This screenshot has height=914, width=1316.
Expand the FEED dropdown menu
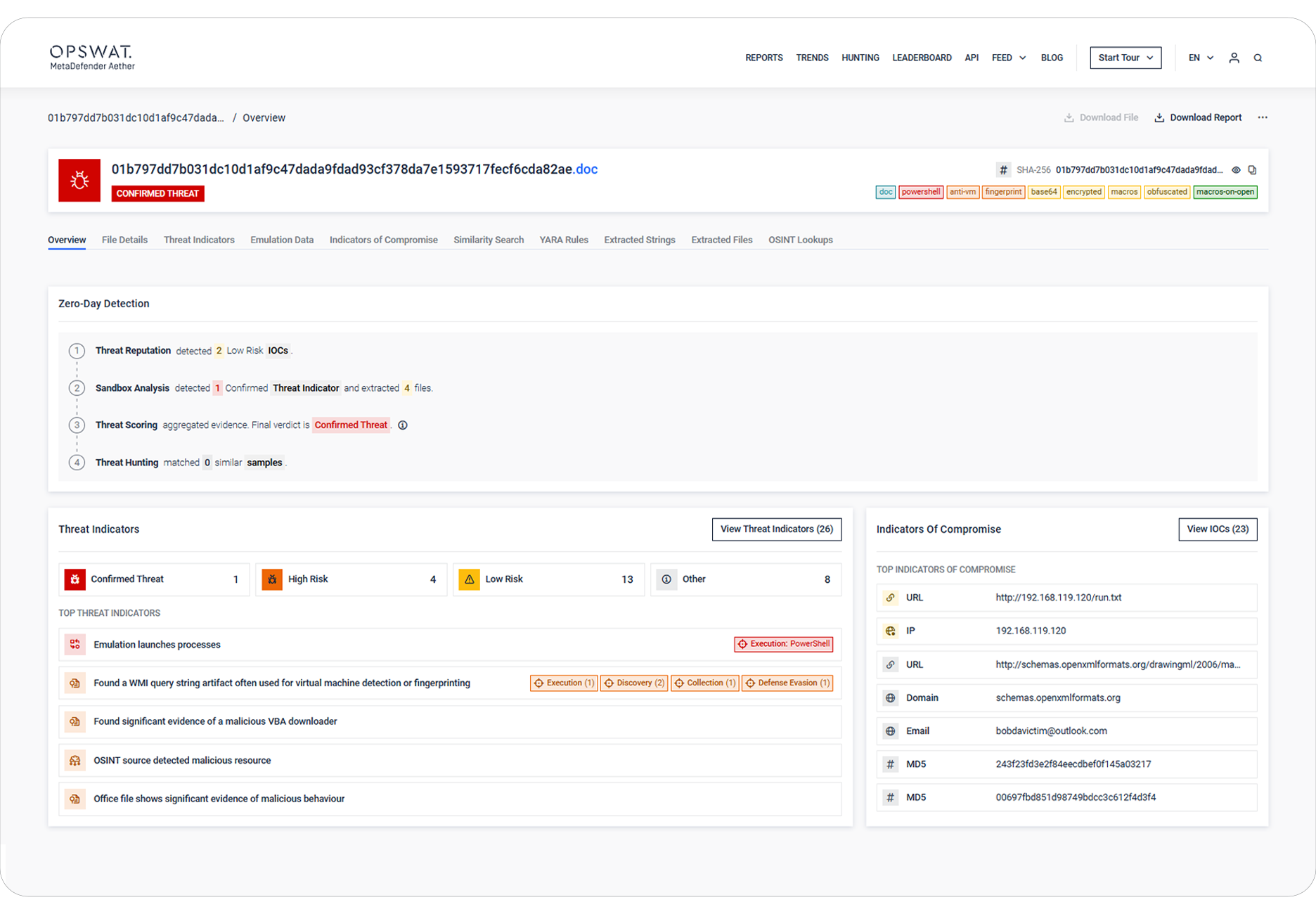click(x=1009, y=58)
